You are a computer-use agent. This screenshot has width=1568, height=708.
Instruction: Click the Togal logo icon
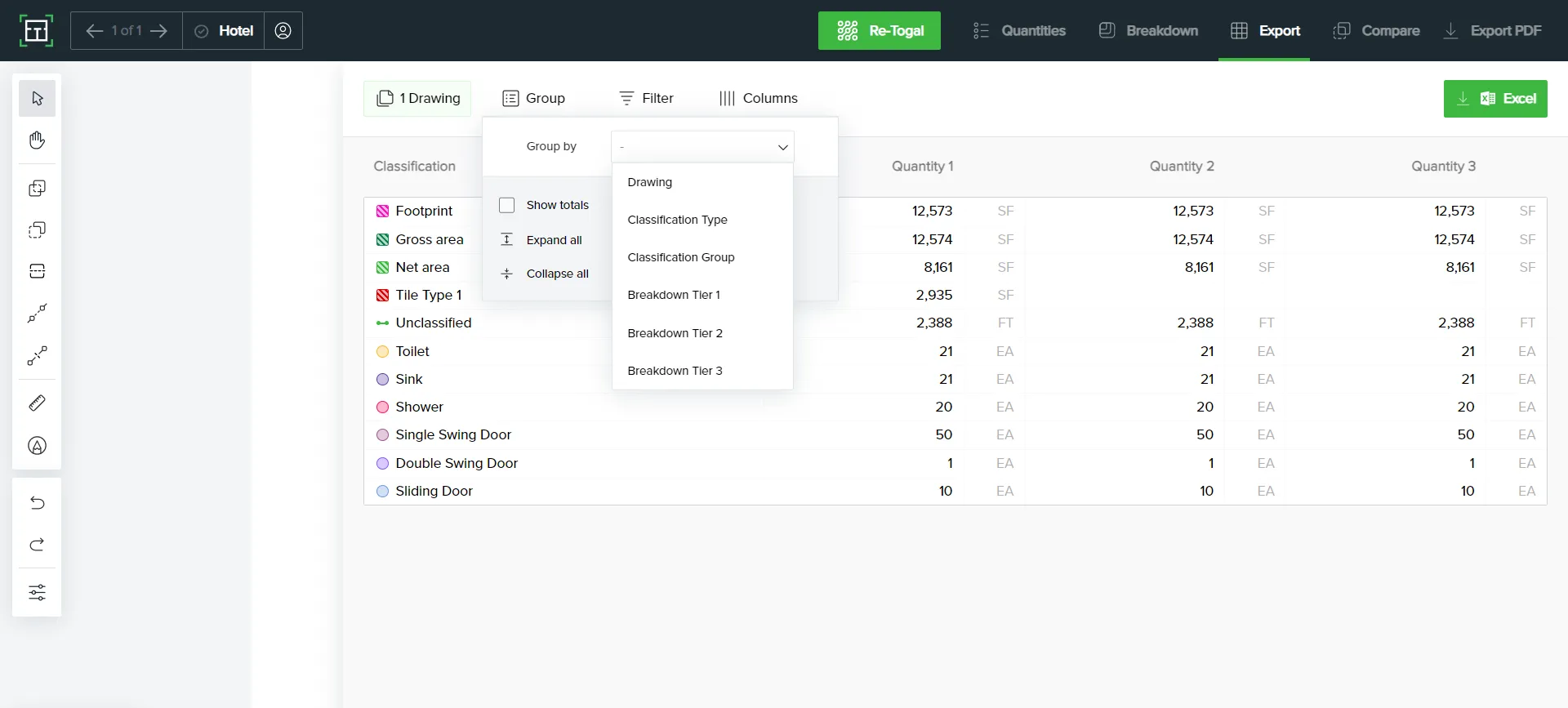36,31
